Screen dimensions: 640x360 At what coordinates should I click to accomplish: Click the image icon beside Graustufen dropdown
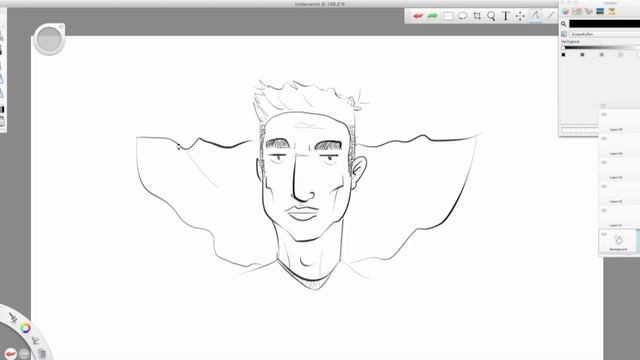[x=564, y=34]
